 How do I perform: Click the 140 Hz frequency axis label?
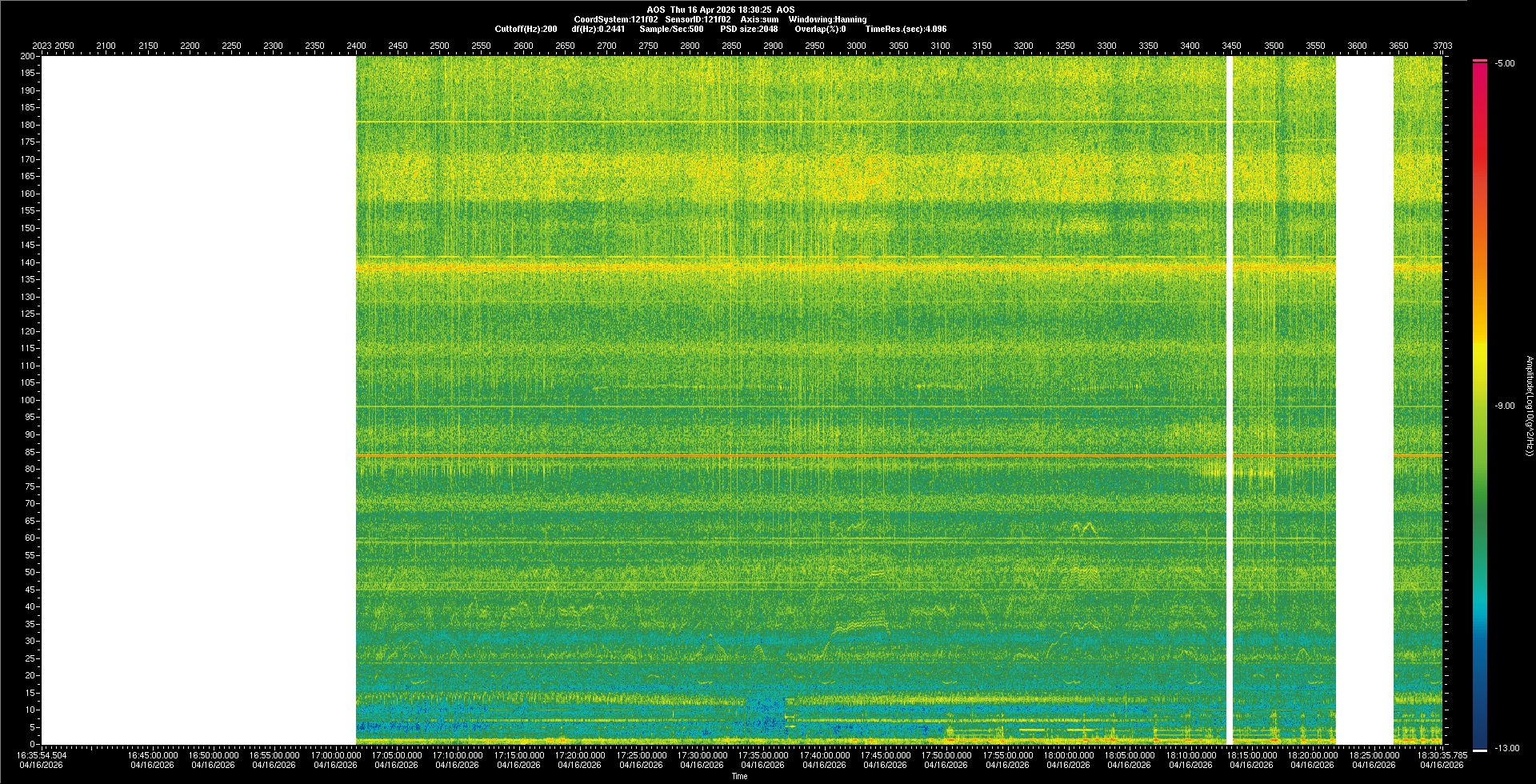click(28, 262)
